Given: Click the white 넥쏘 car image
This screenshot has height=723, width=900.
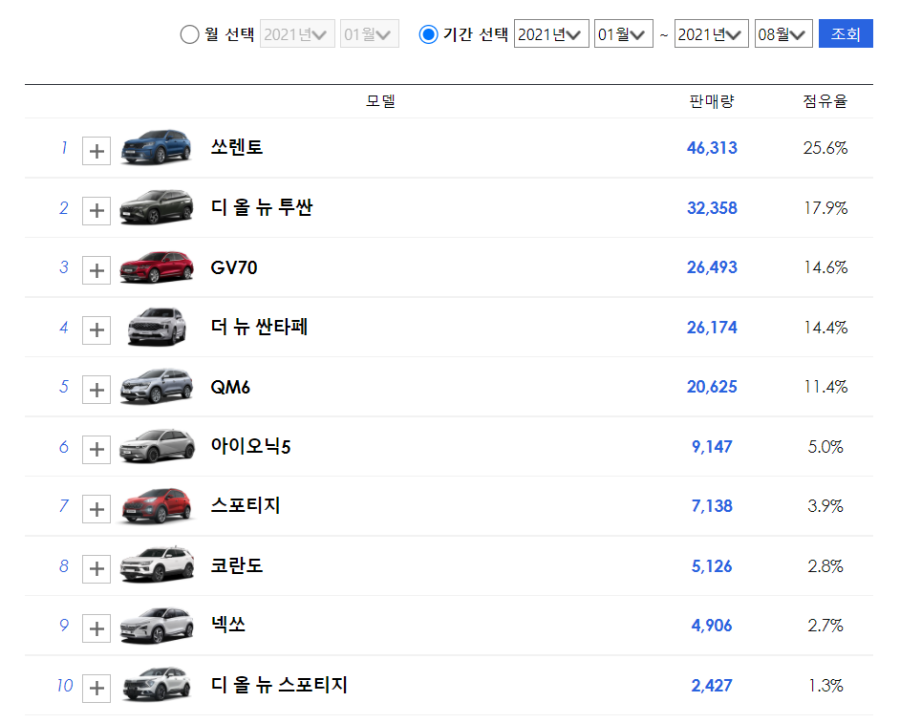Looking at the screenshot, I should pos(156,625).
